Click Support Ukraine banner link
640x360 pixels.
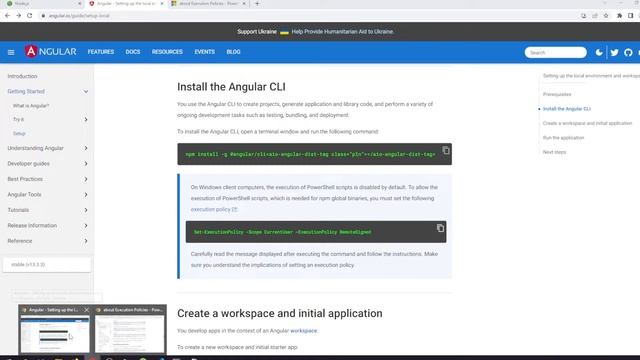click(257, 31)
